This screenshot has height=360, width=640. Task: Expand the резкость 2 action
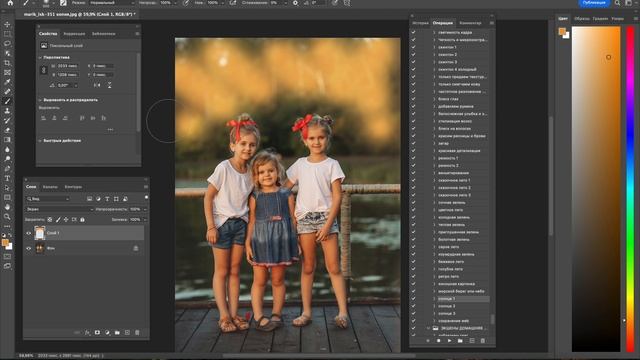(x=434, y=166)
